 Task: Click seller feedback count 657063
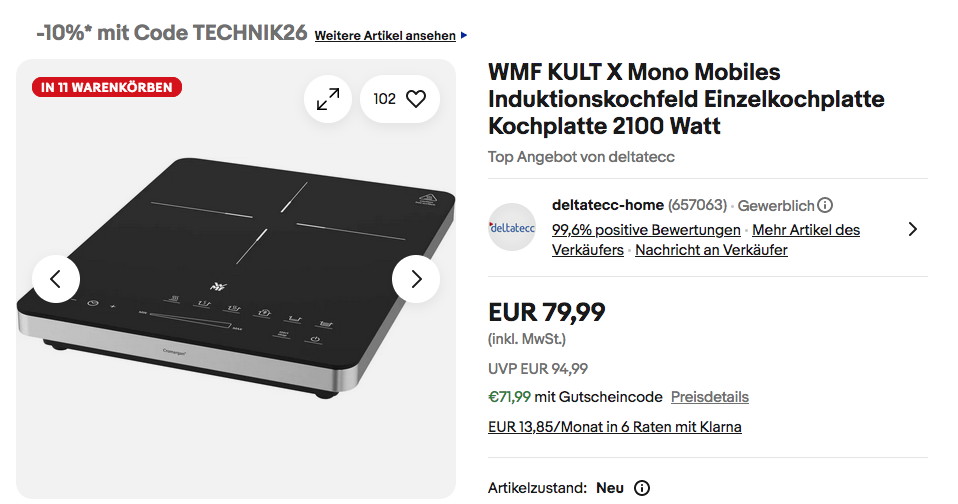tap(697, 205)
